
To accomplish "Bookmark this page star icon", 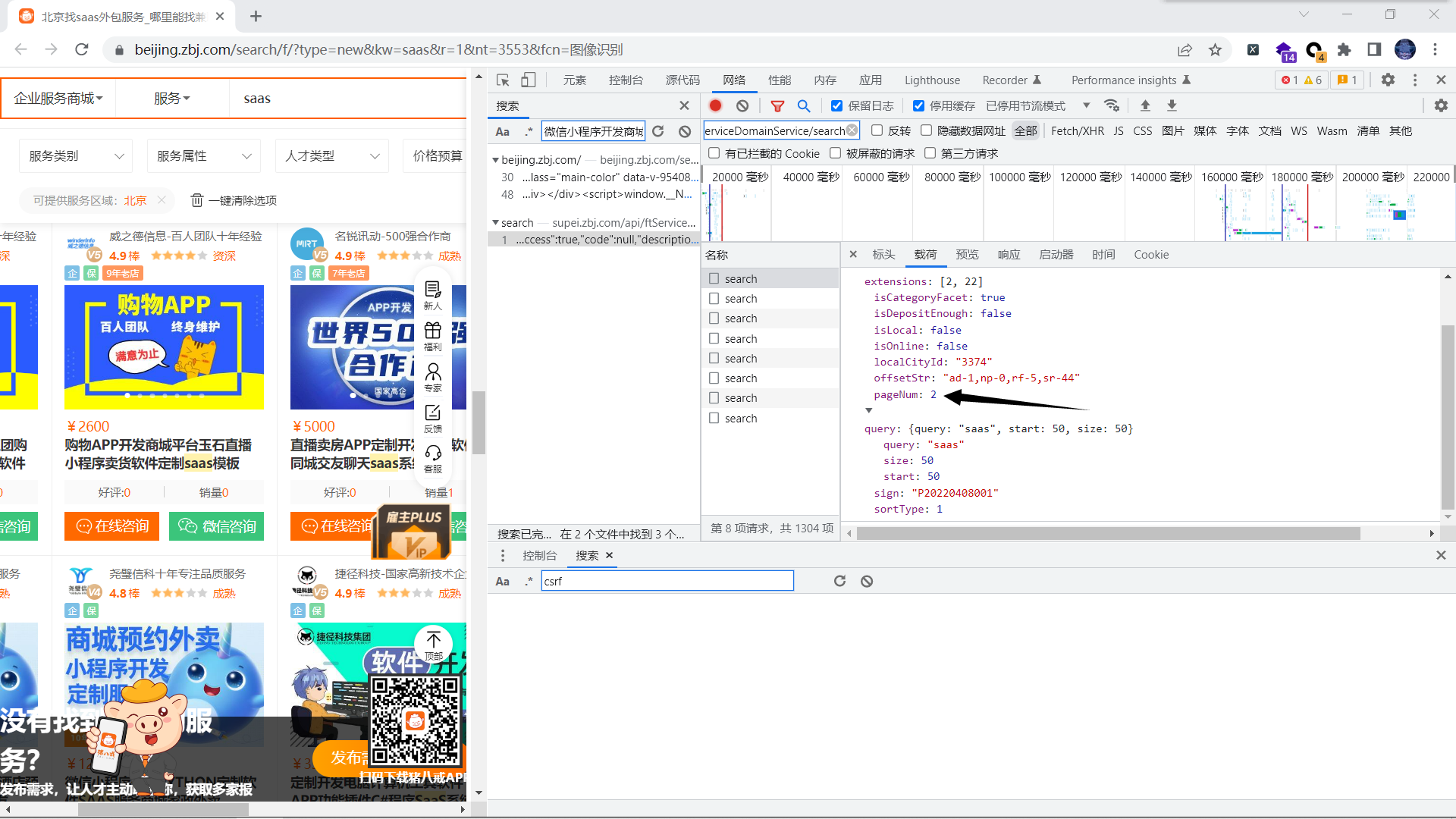I will pyautogui.click(x=1216, y=50).
